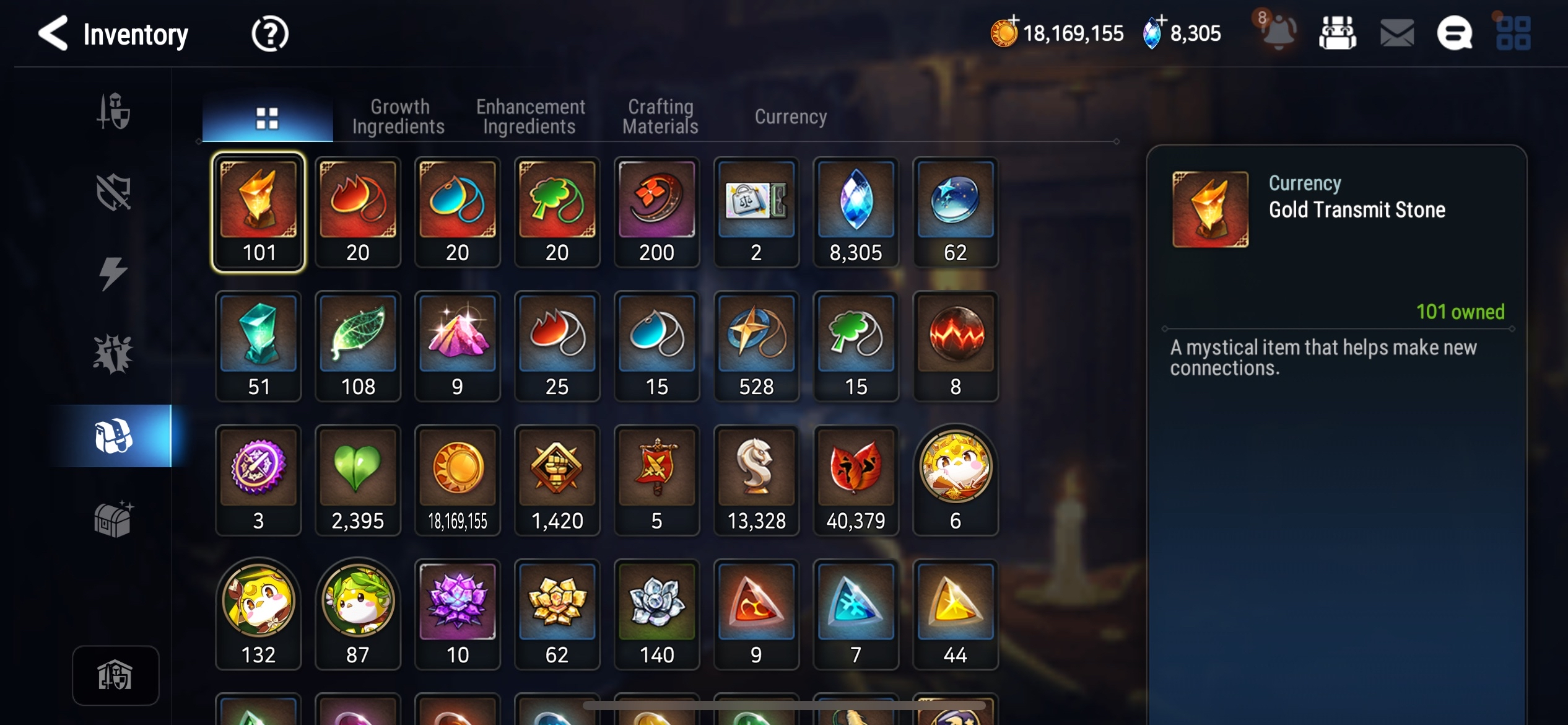
Task: Open the Currency tab
Action: 791,116
